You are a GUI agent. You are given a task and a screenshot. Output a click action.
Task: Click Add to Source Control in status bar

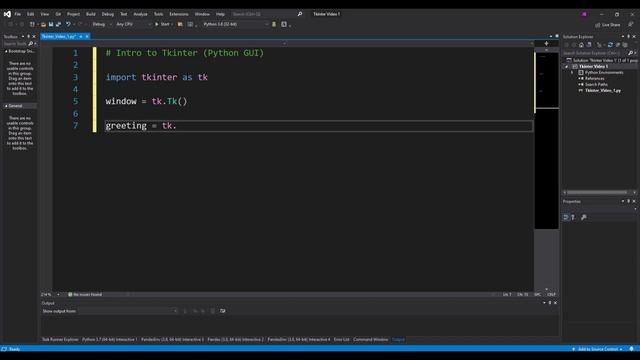tap(598, 349)
